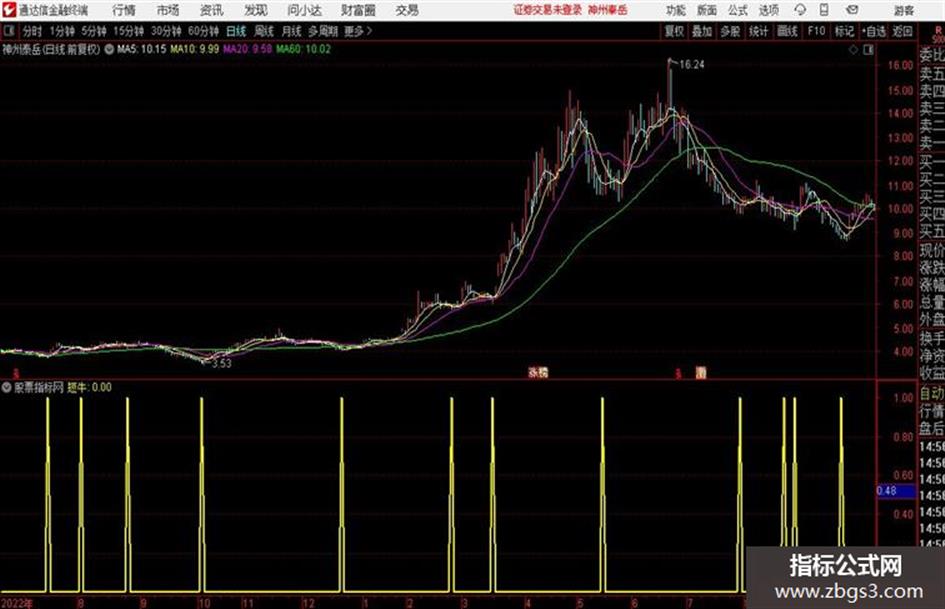
Task: Open the 版面 menu
Action: click(x=706, y=10)
